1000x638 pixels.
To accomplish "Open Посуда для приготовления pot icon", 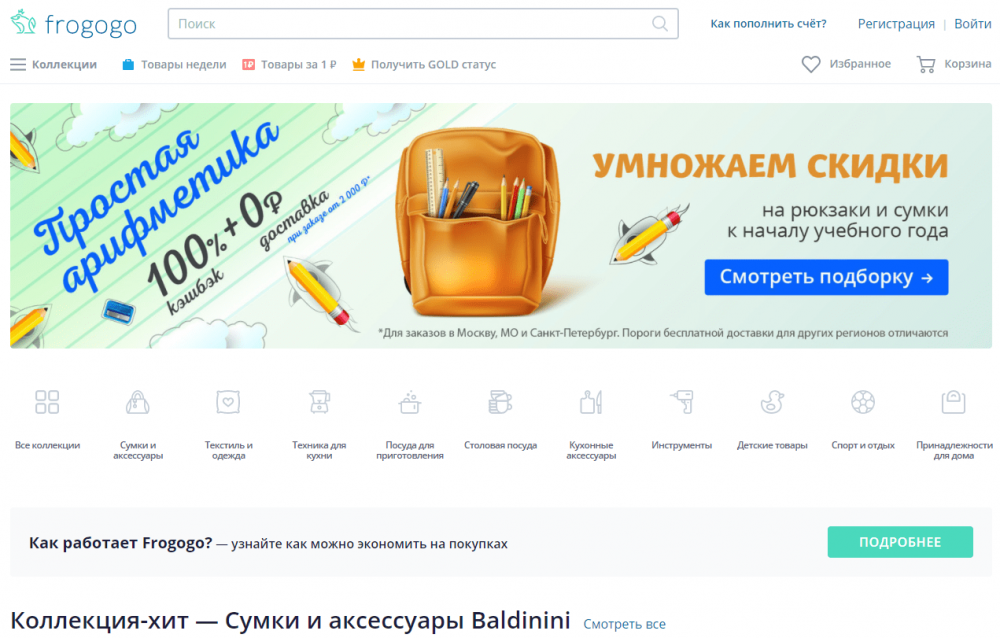I will point(409,402).
